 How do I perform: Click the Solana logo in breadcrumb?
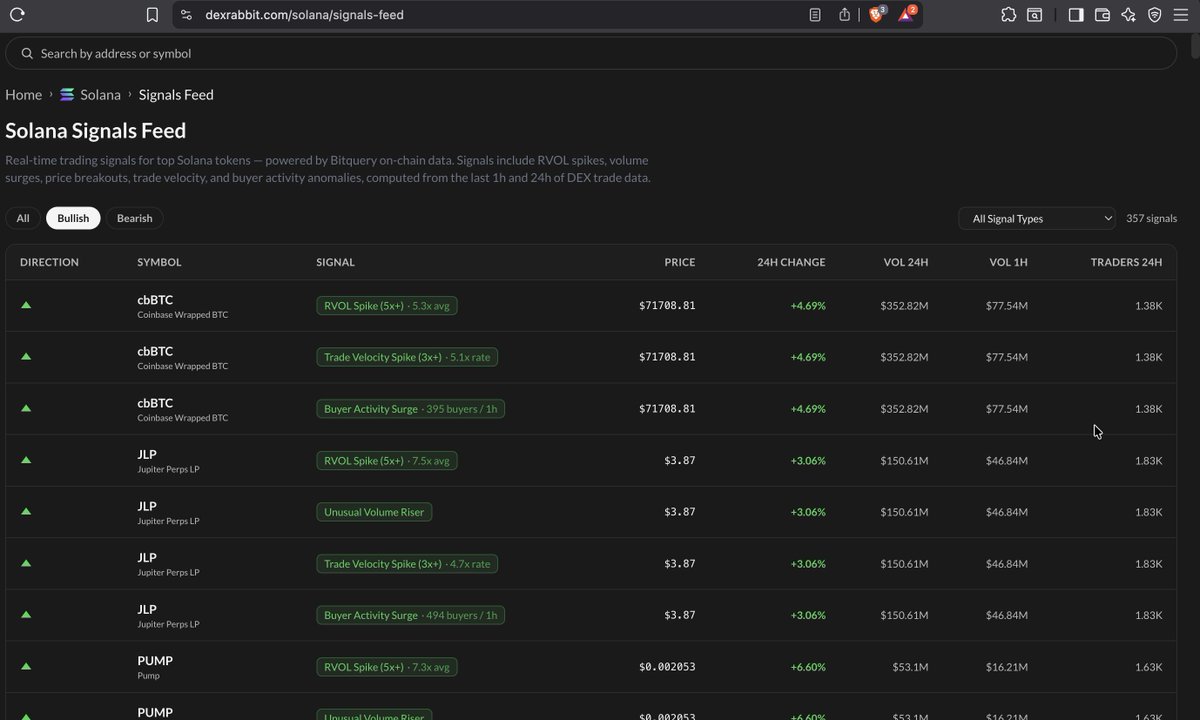click(x=67, y=95)
